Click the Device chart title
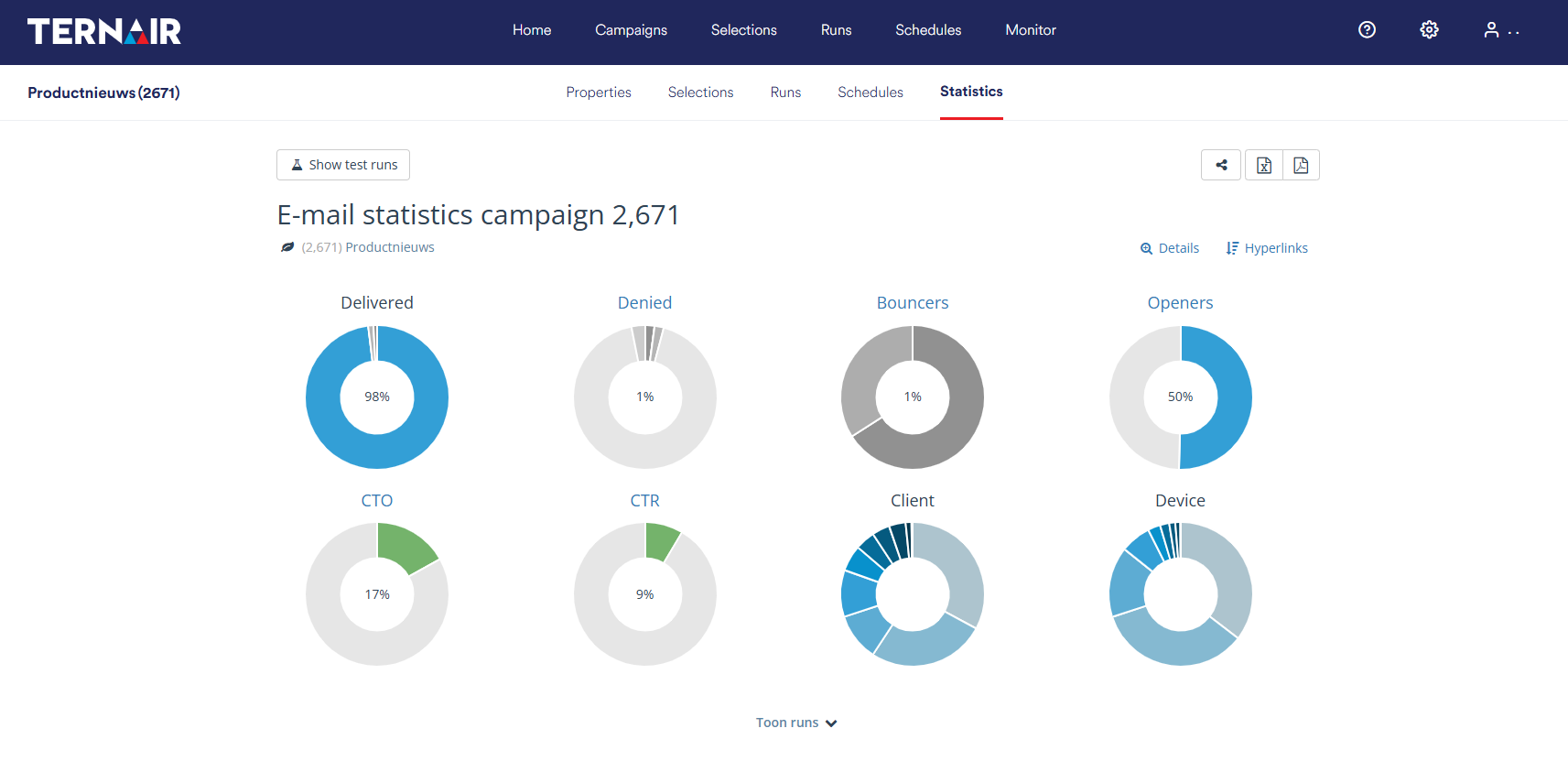The image size is (1568, 761). pyautogui.click(x=1181, y=501)
